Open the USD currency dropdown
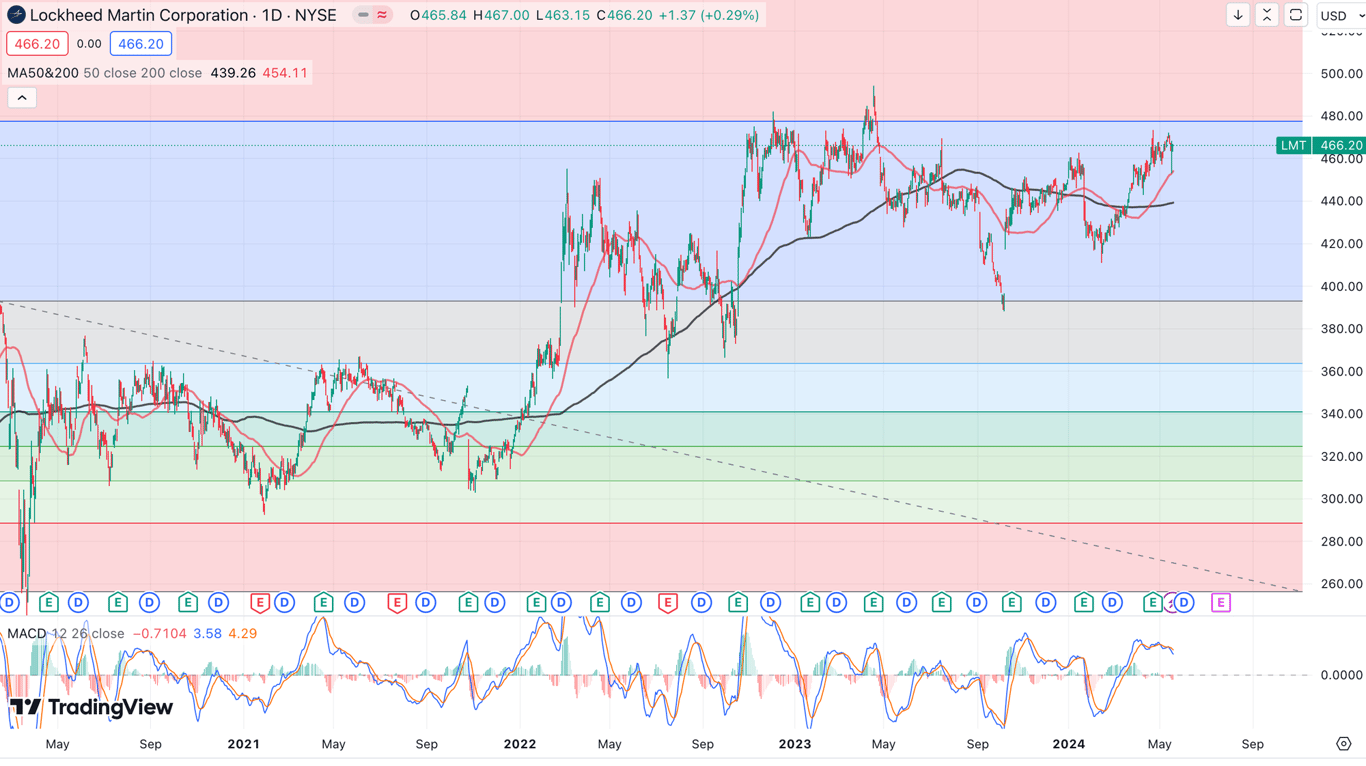The image size is (1366, 766). coord(1341,15)
